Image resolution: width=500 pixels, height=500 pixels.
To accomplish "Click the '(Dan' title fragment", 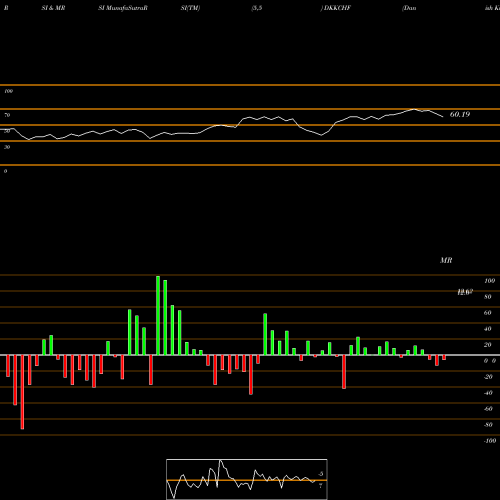I will [409, 8].
